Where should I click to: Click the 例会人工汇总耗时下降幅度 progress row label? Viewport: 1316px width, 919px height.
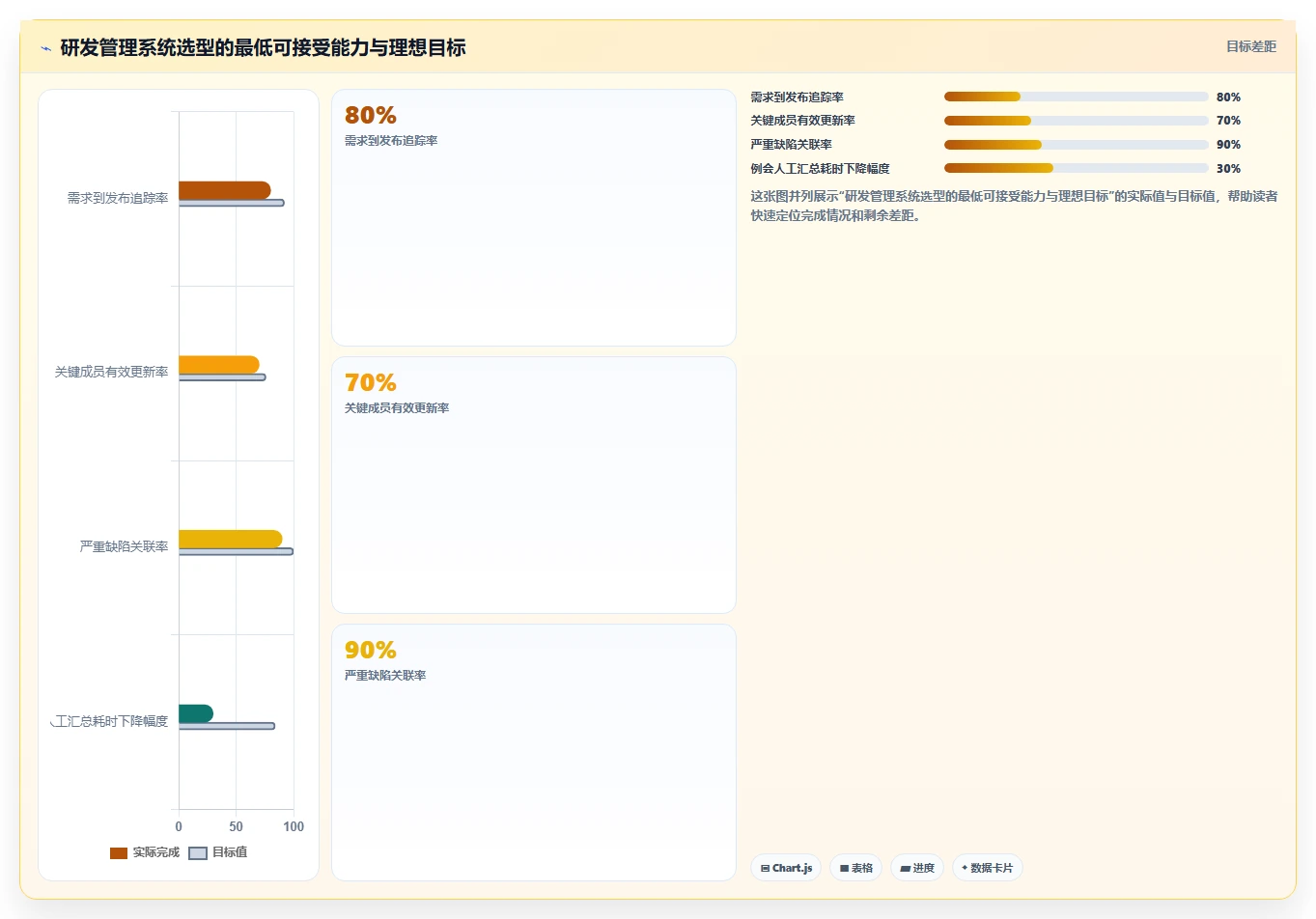(x=820, y=168)
